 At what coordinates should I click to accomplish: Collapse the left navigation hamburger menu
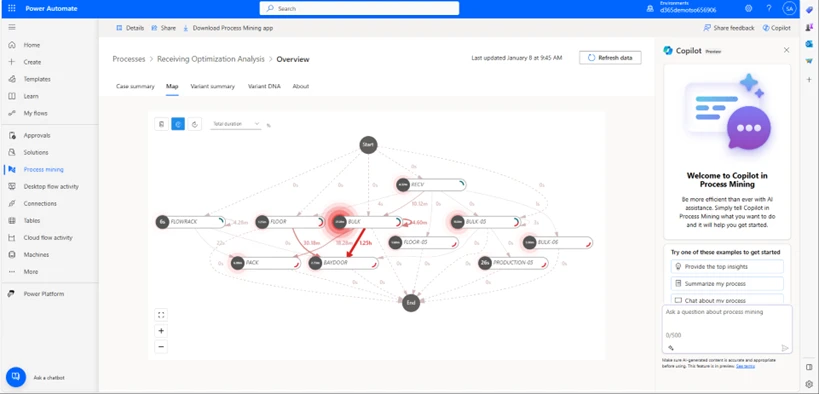11,27
